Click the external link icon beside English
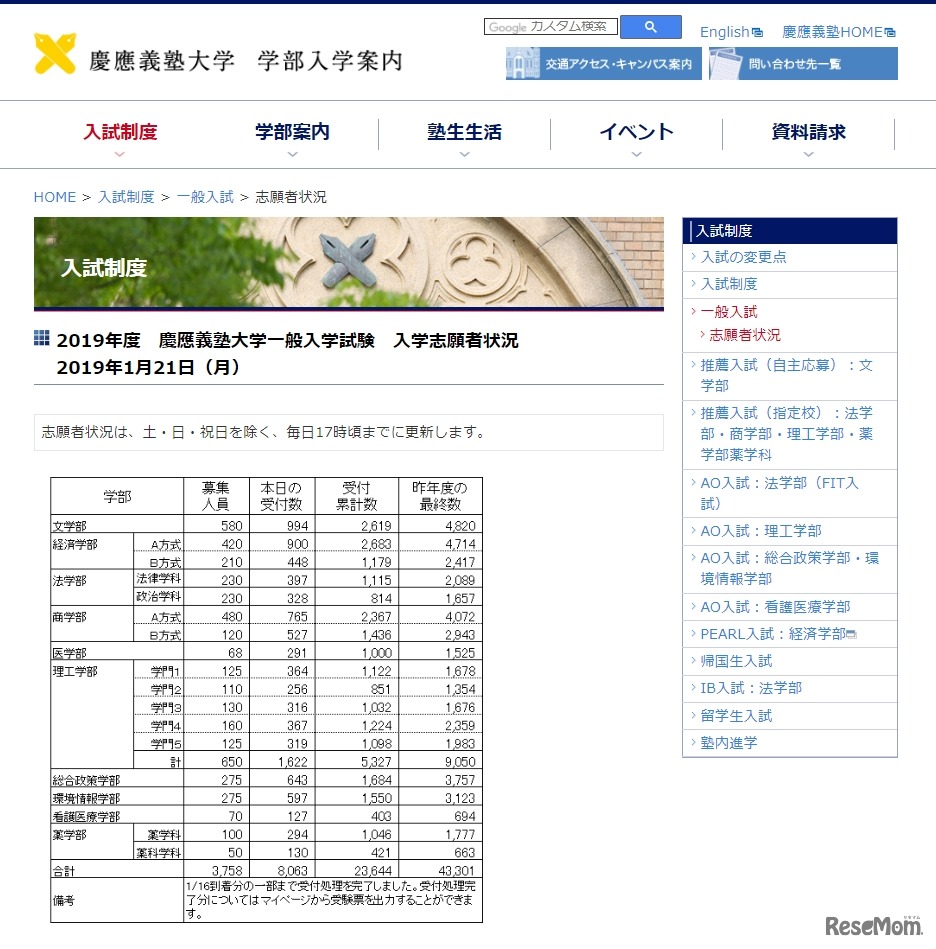 point(757,31)
